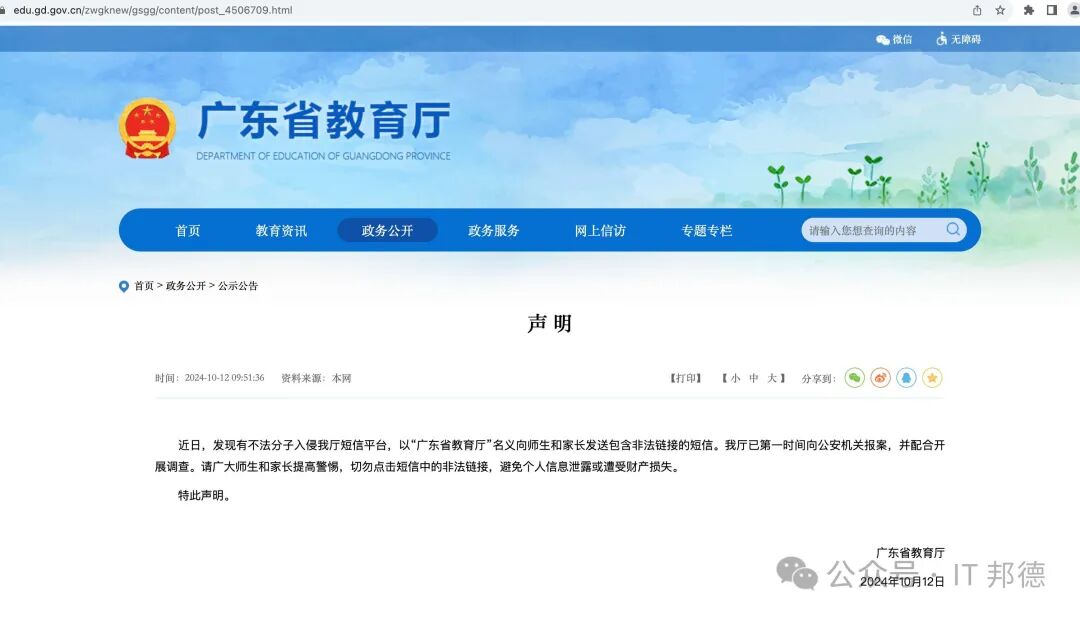Share the article to QQ
The width and height of the screenshot is (1080, 618).
coord(906,378)
